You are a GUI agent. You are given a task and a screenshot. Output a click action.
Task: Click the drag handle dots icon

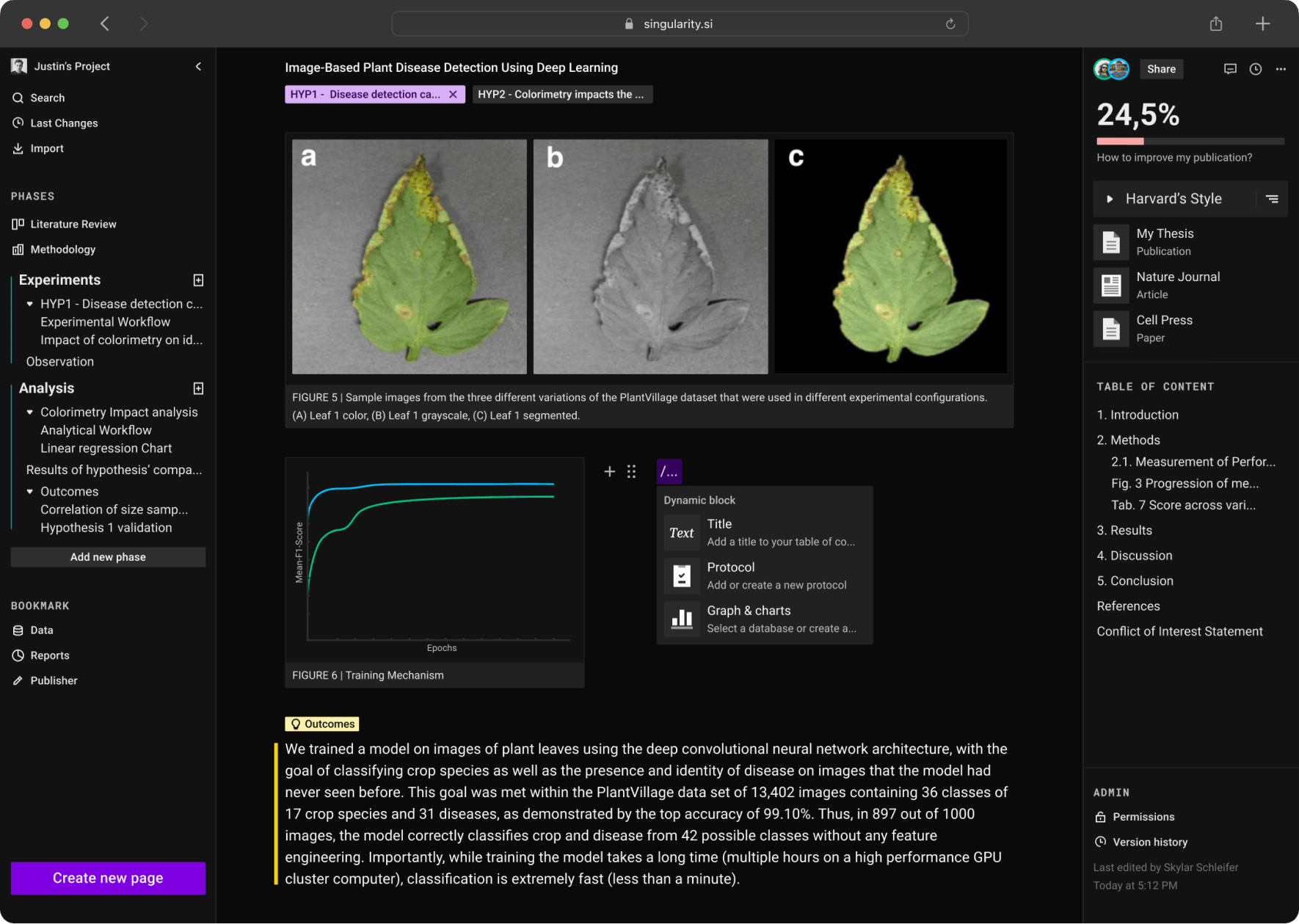tap(631, 471)
